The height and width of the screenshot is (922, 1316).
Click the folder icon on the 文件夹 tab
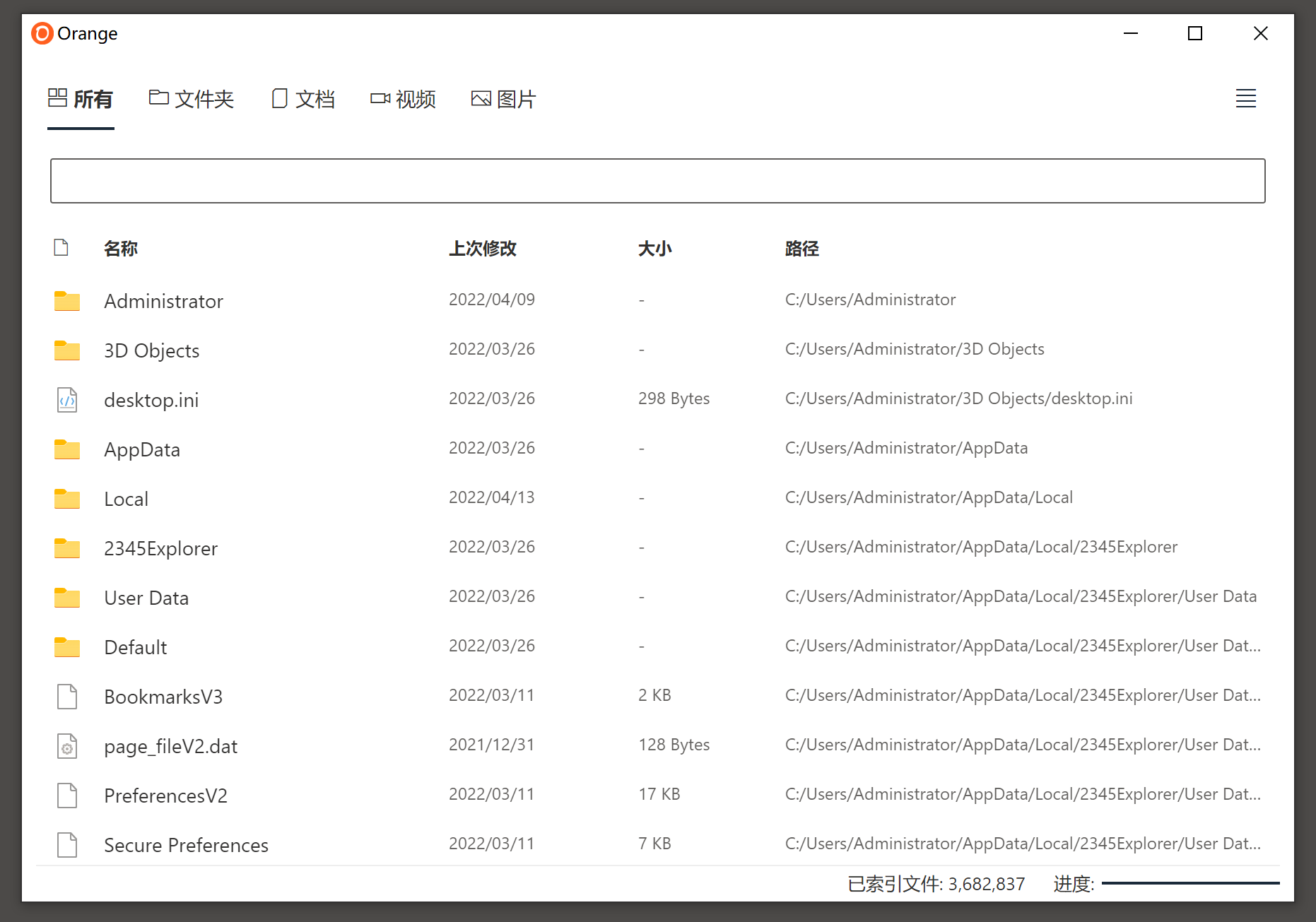[x=157, y=98]
